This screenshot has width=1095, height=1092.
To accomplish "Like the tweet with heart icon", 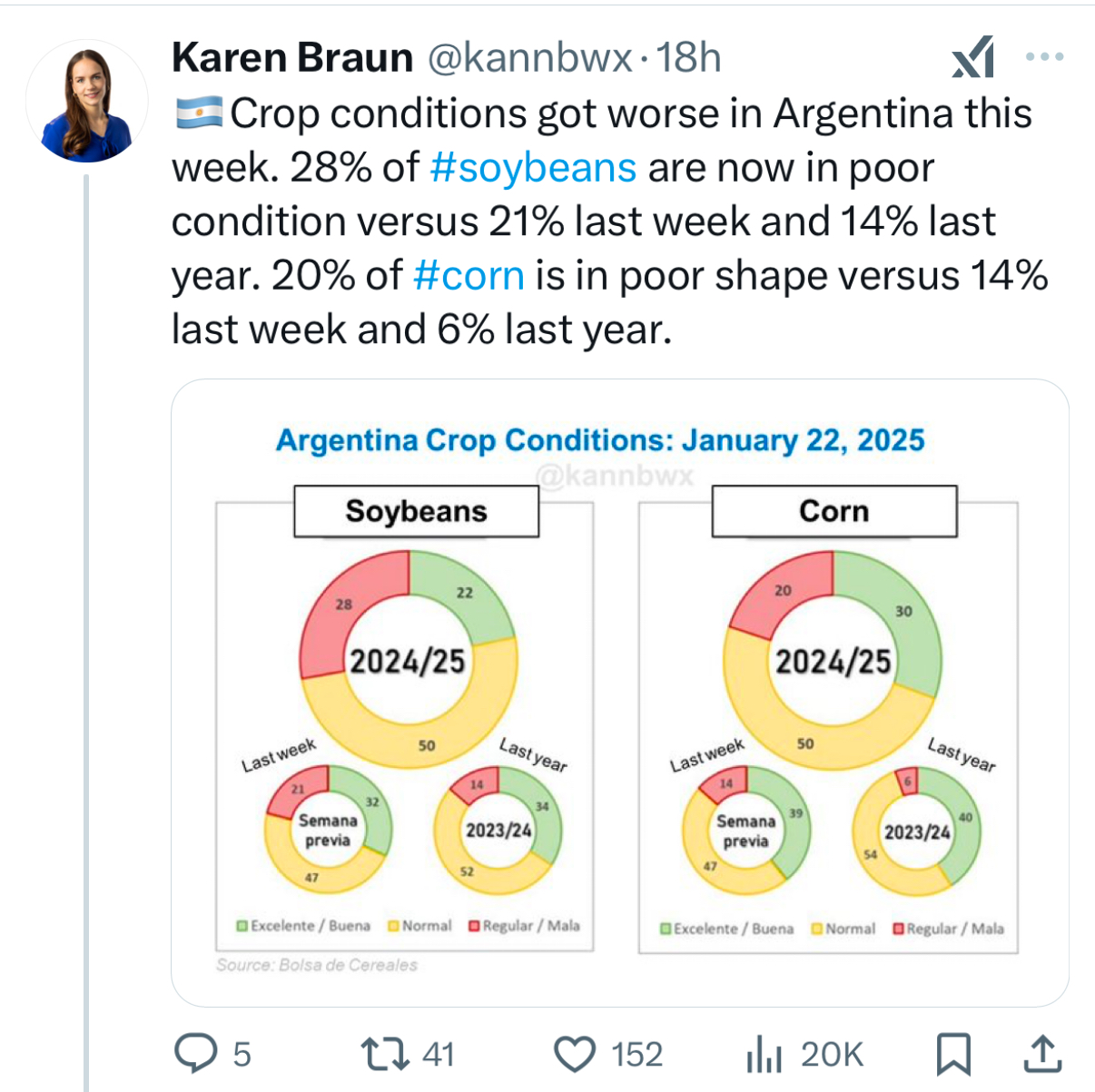I will pos(575,1054).
